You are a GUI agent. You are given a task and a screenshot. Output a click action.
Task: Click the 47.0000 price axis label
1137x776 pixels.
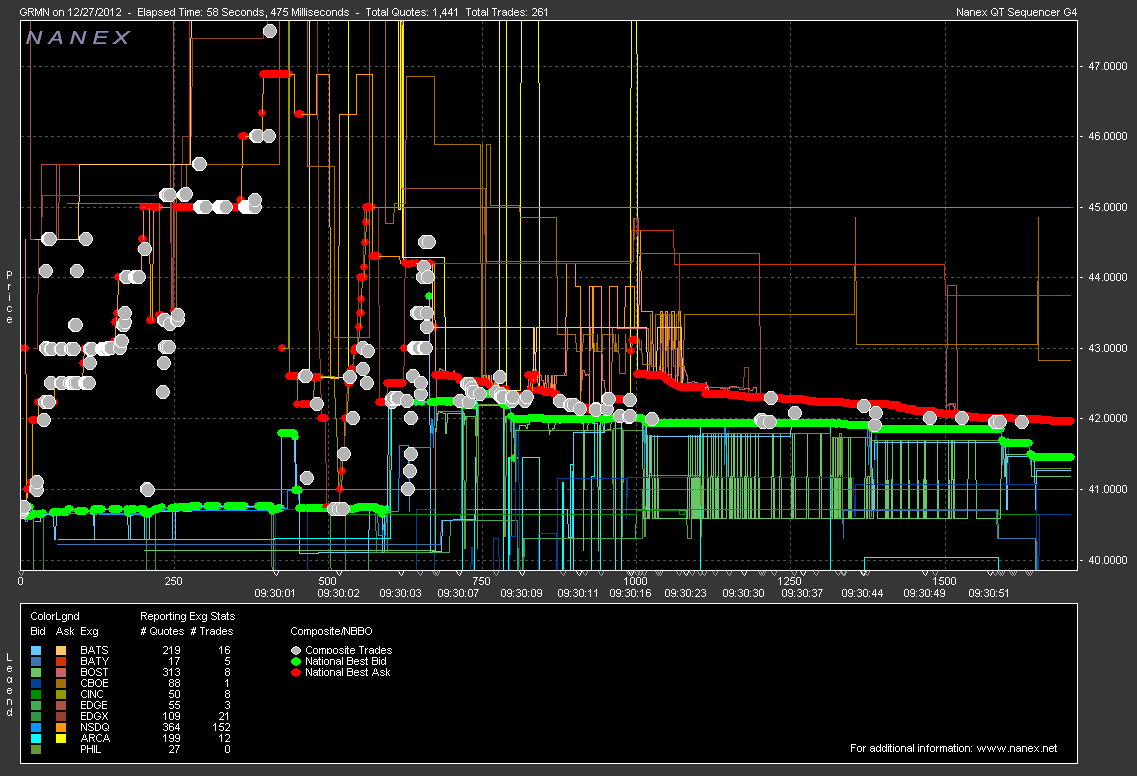click(x=1108, y=66)
